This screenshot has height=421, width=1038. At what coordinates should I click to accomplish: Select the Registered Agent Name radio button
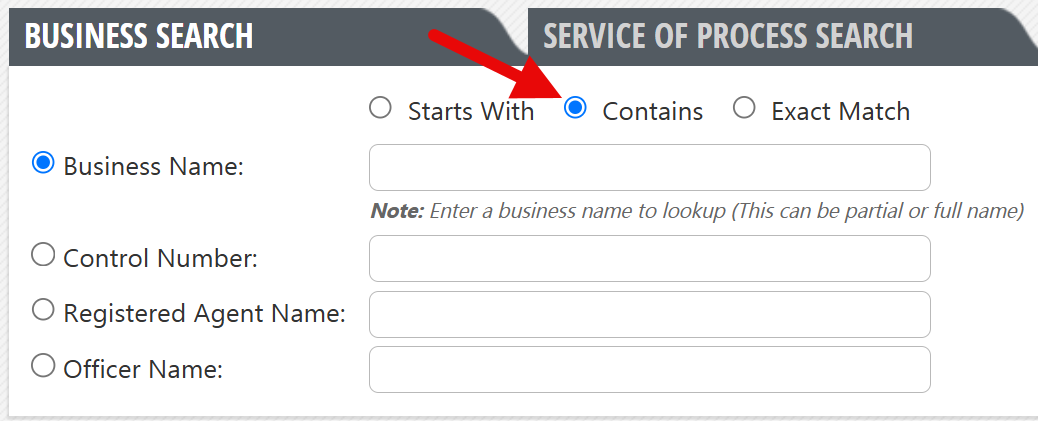[x=43, y=310]
